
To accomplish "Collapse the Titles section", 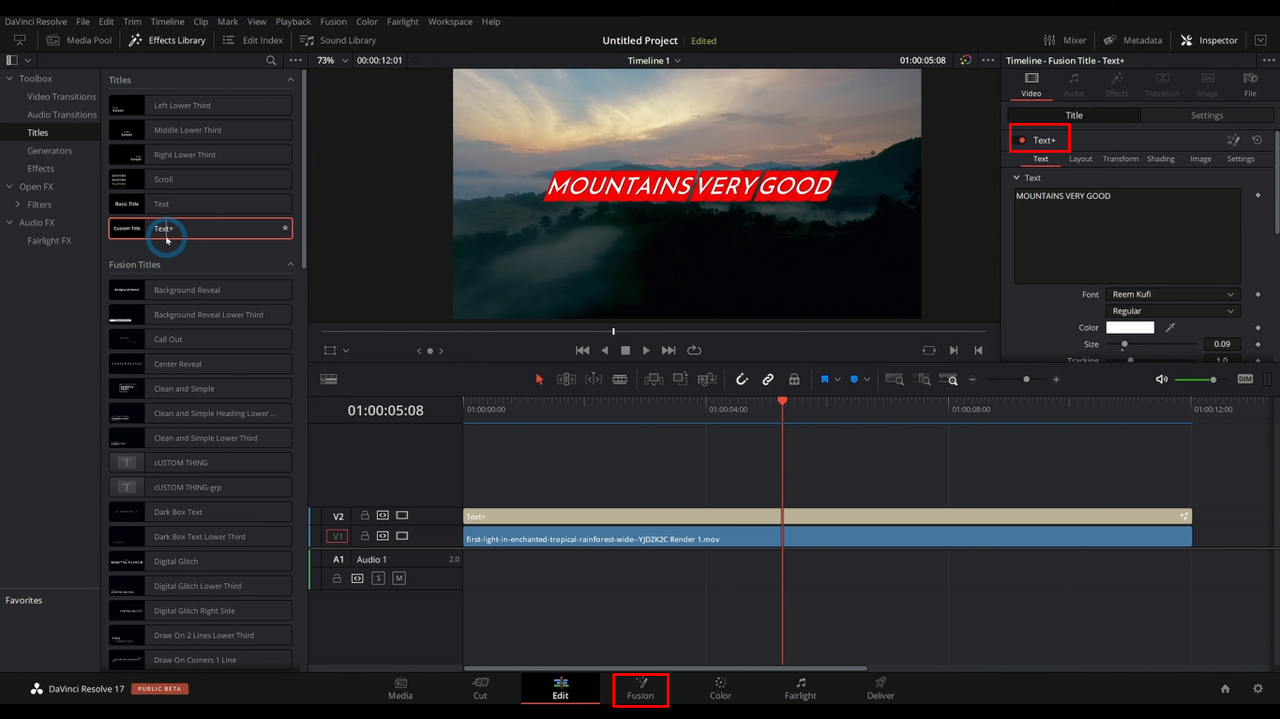I will pos(291,79).
